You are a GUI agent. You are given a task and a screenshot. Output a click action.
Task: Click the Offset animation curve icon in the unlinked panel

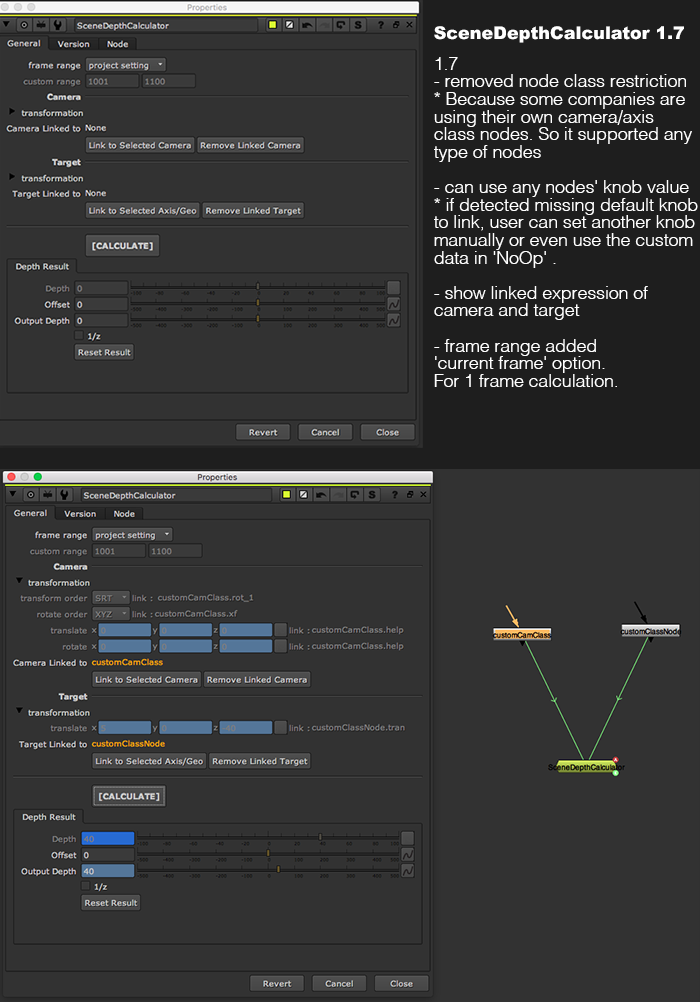[x=394, y=304]
